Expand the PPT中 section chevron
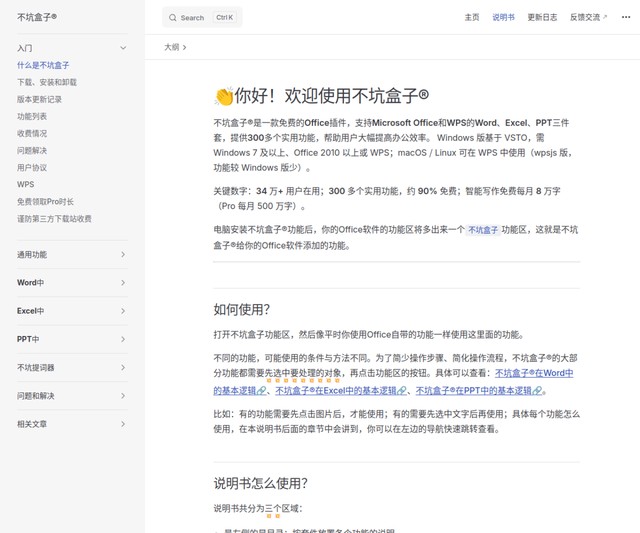The image size is (640, 533). [123, 339]
